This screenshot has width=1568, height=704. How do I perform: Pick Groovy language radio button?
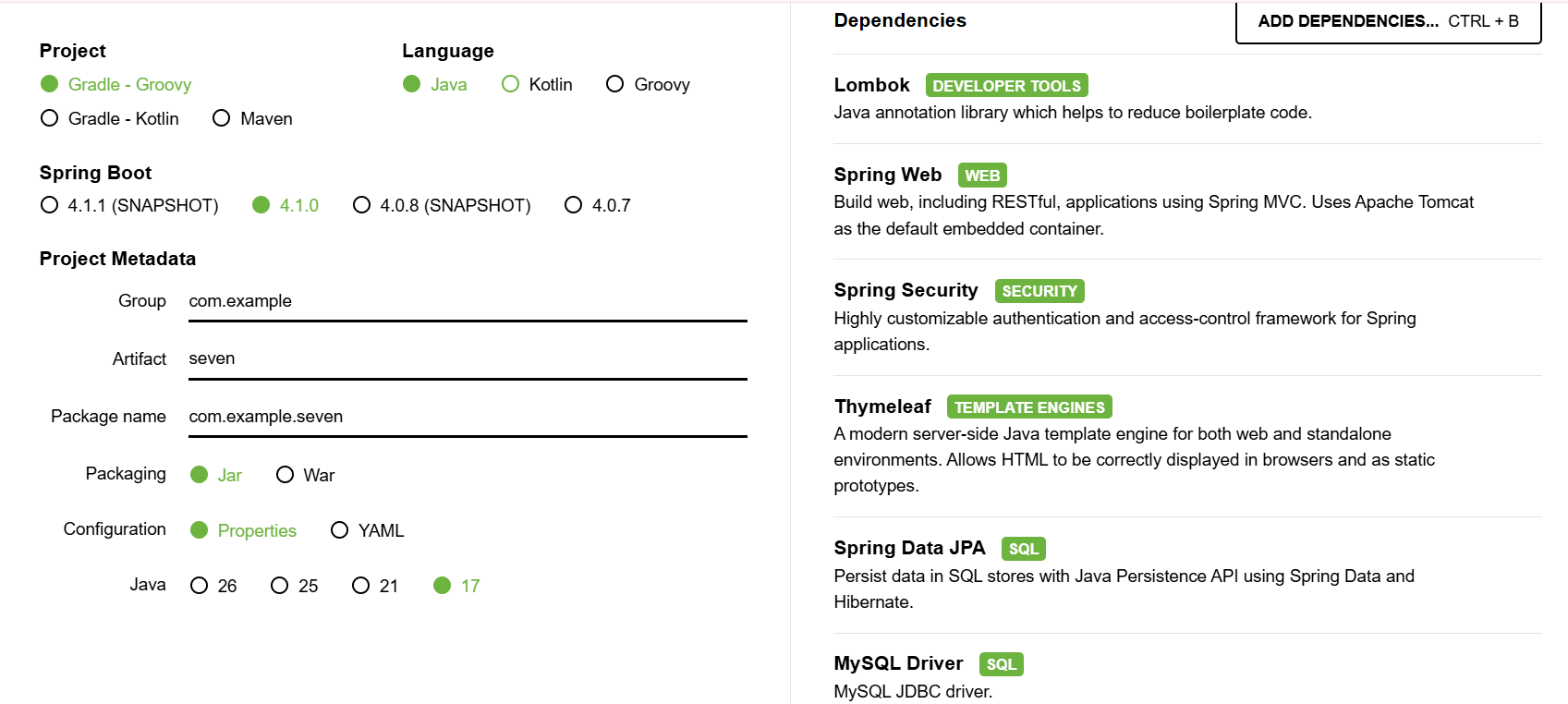tap(648, 84)
